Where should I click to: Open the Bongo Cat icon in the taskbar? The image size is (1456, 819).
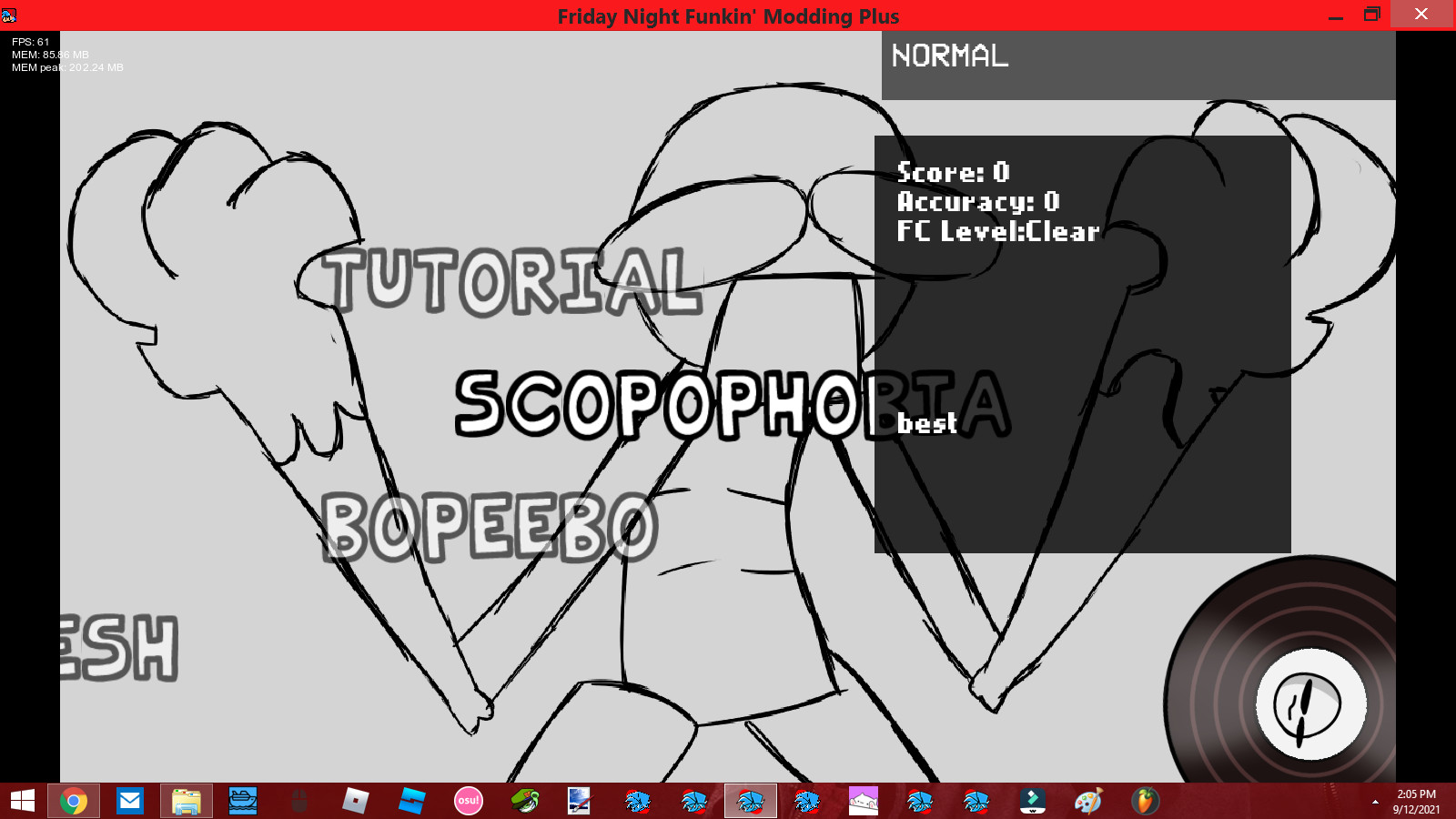(864, 801)
